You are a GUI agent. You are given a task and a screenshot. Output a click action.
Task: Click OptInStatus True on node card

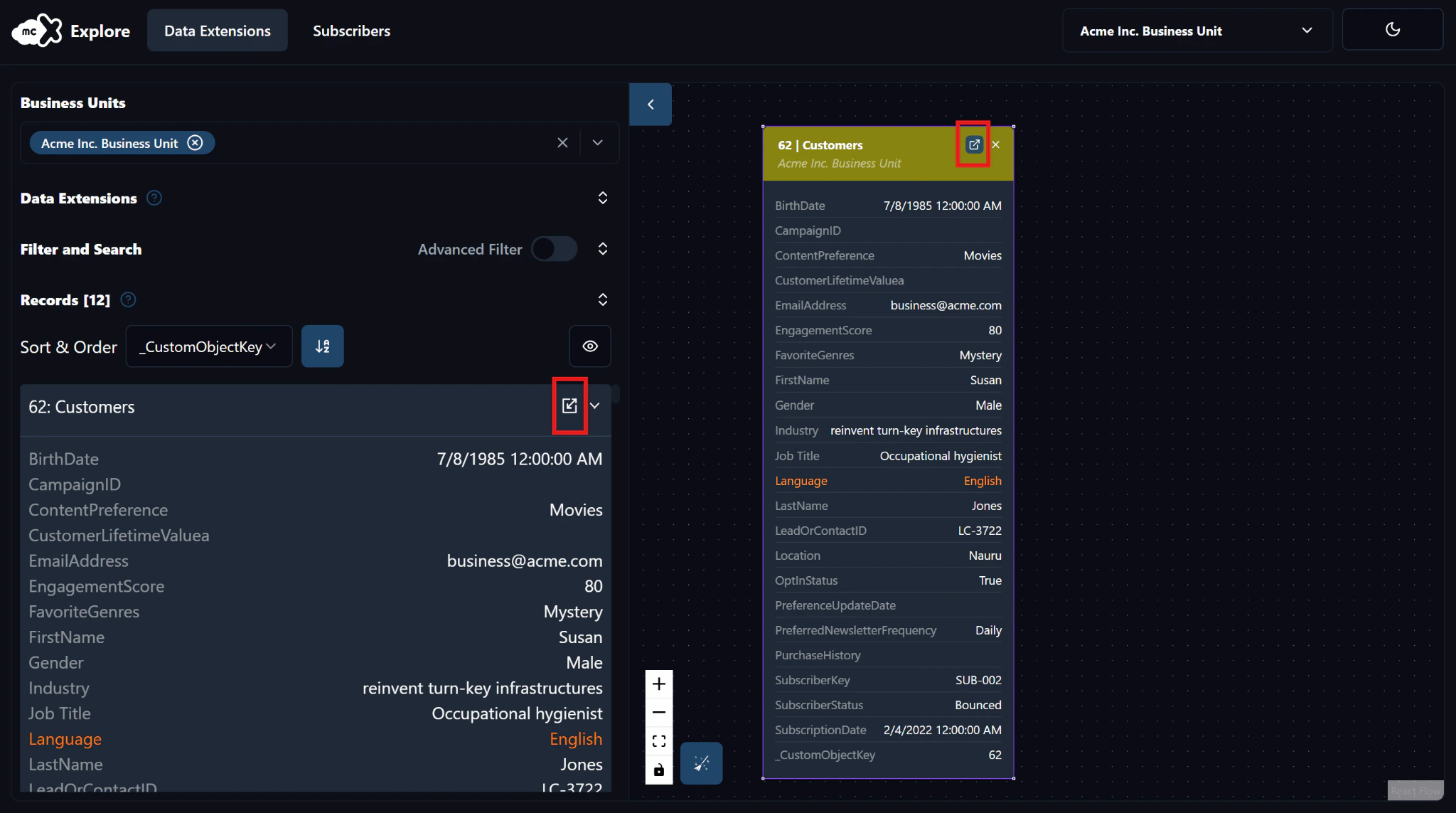pyautogui.click(x=990, y=580)
